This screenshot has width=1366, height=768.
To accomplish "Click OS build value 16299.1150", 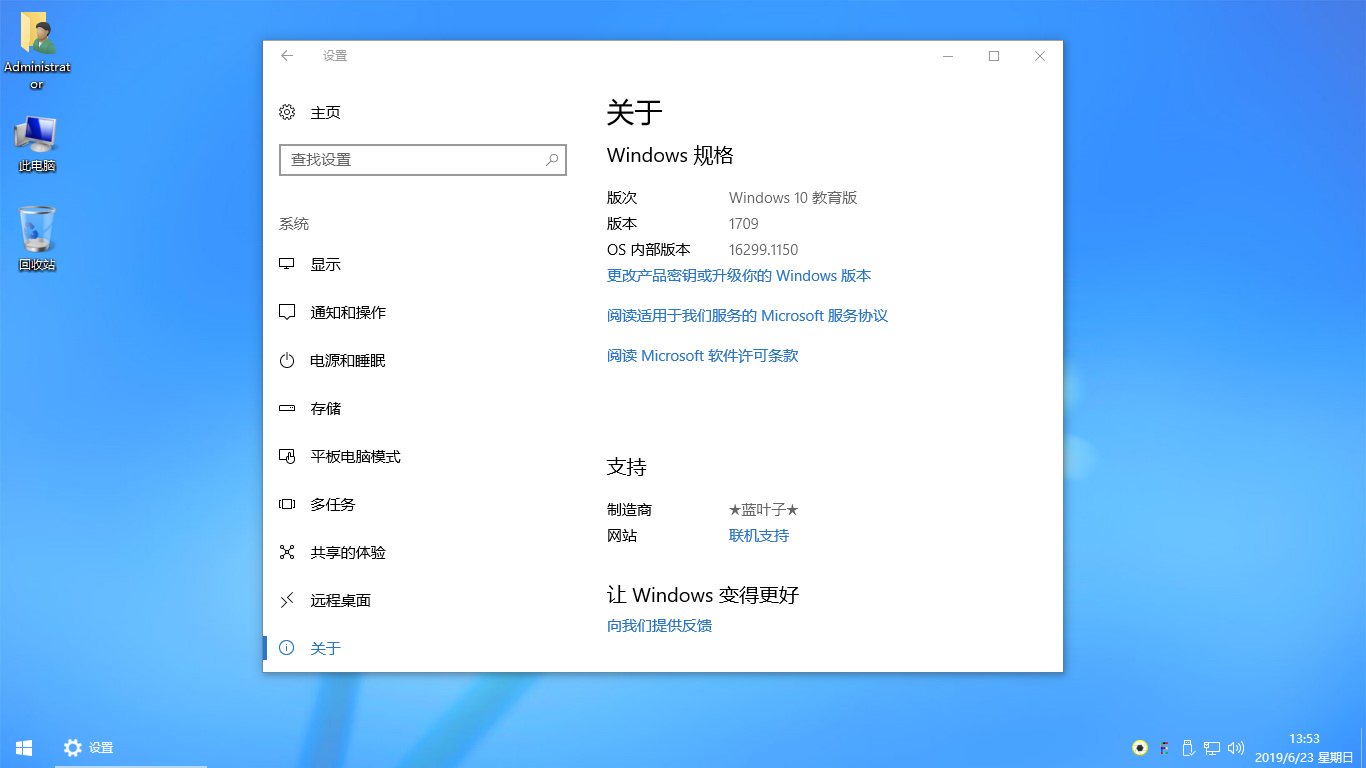I will 763,250.
